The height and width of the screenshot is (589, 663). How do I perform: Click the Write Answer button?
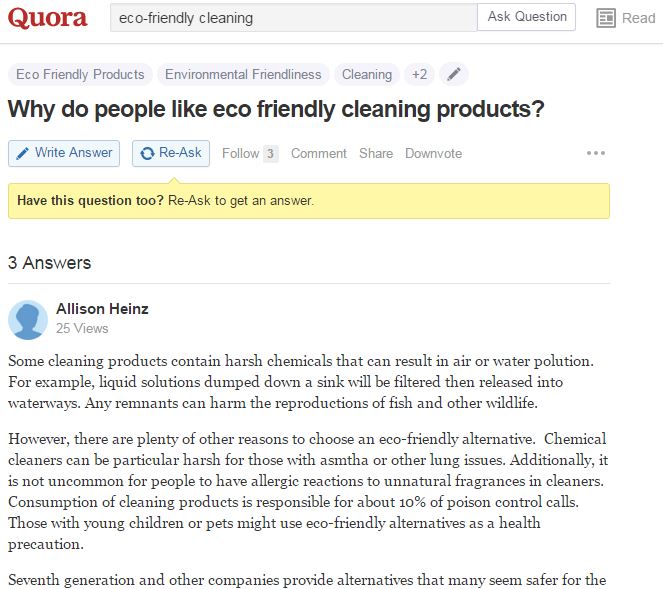pyautogui.click(x=64, y=153)
